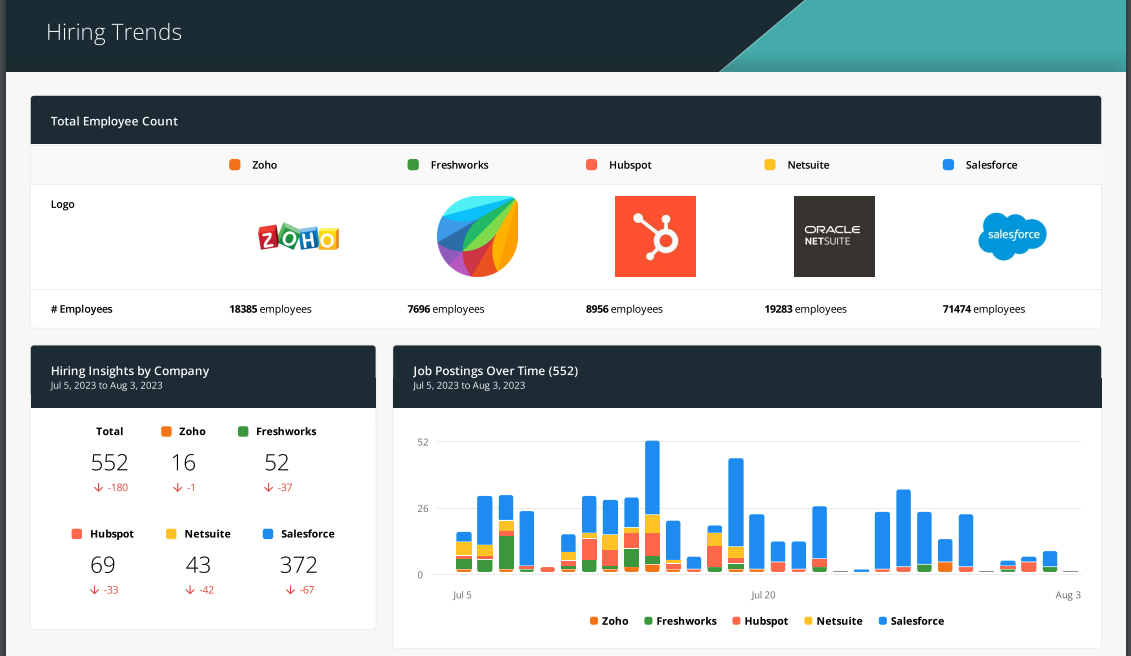Expand the Hiring Insights by Company header
Image resolution: width=1131 pixels, height=656 pixels.
(130, 370)
